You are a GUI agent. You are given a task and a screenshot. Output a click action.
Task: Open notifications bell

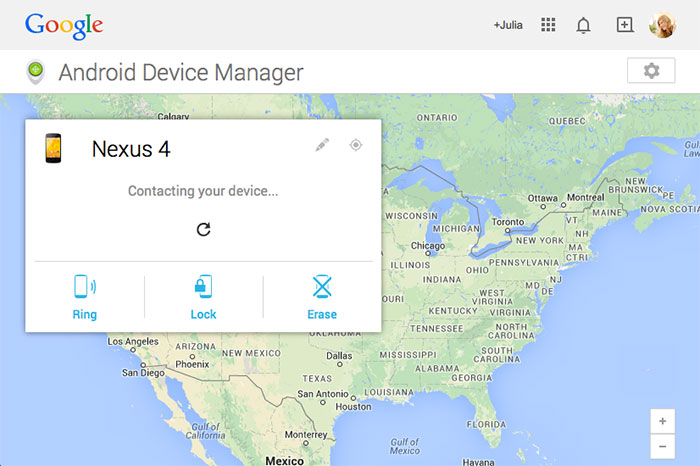click(x=583, y=25)
